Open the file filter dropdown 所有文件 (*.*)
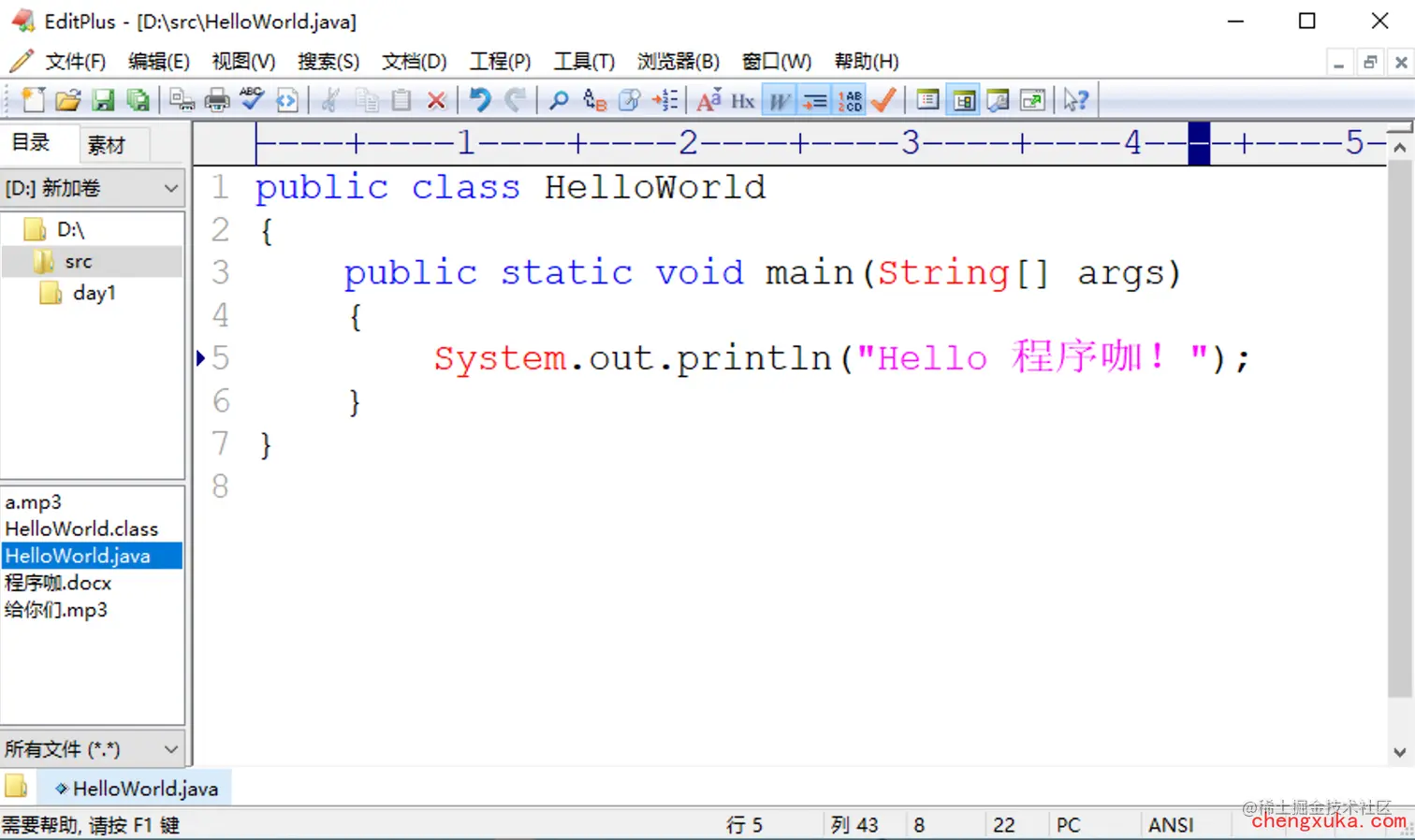This screenshot has width=1415, height=840. [x=92, y=748]
